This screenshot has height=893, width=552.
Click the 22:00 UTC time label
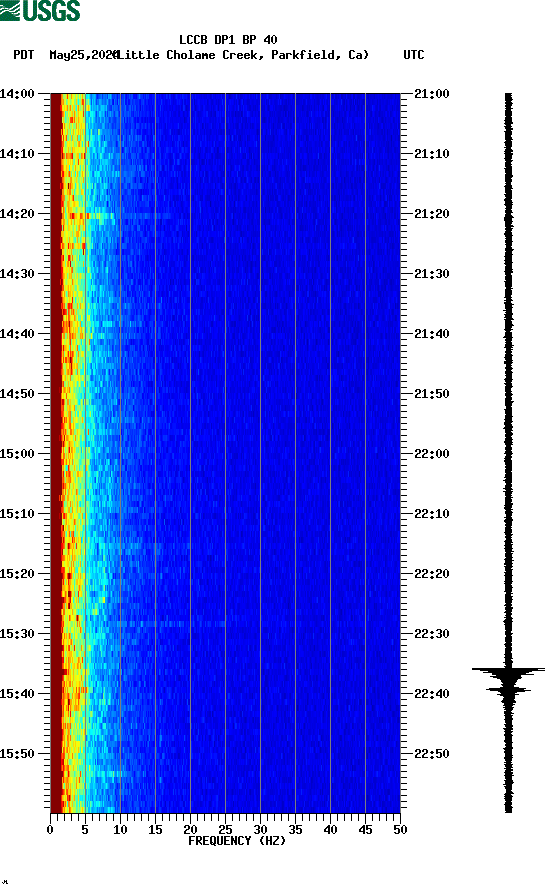432,454
